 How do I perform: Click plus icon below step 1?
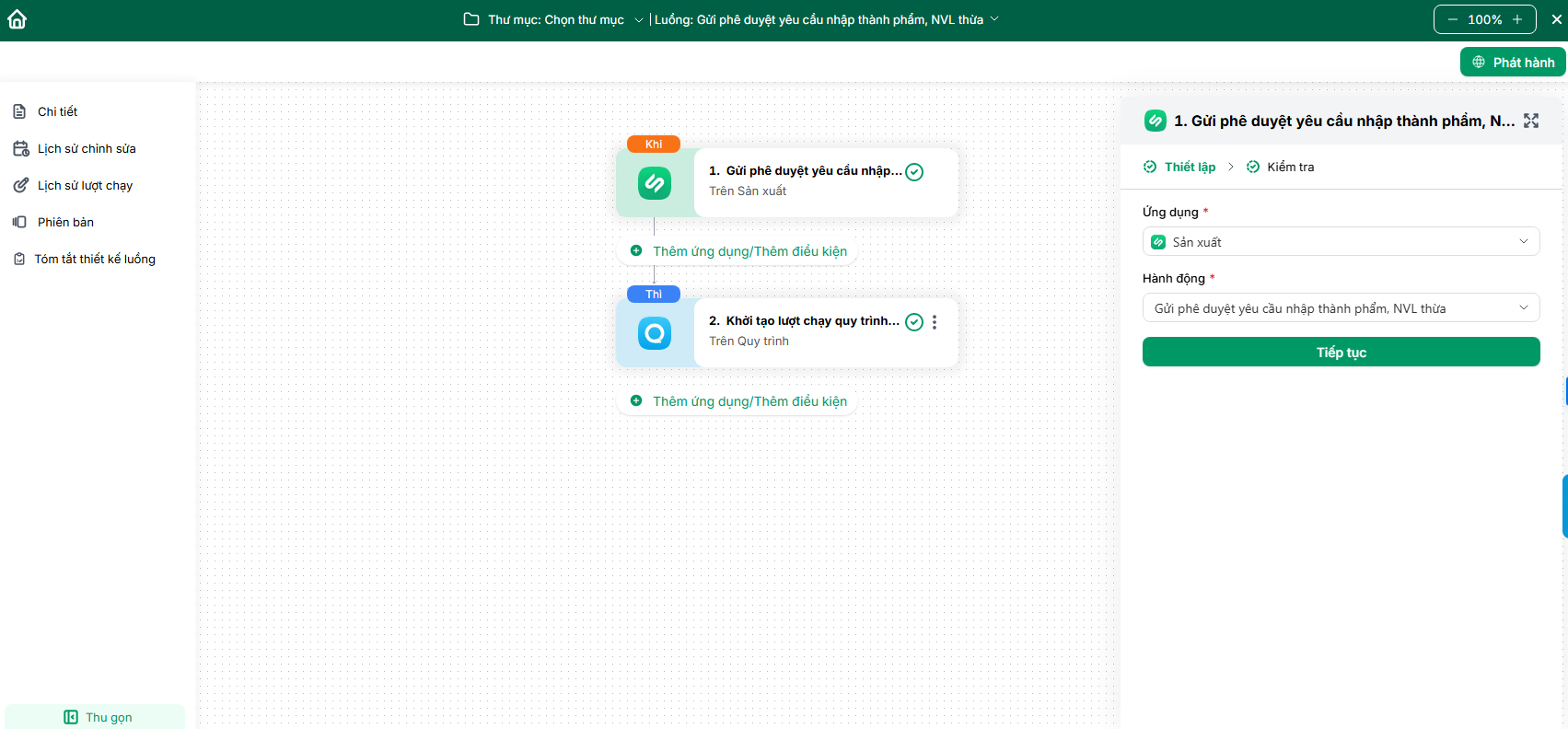point(636,250)
